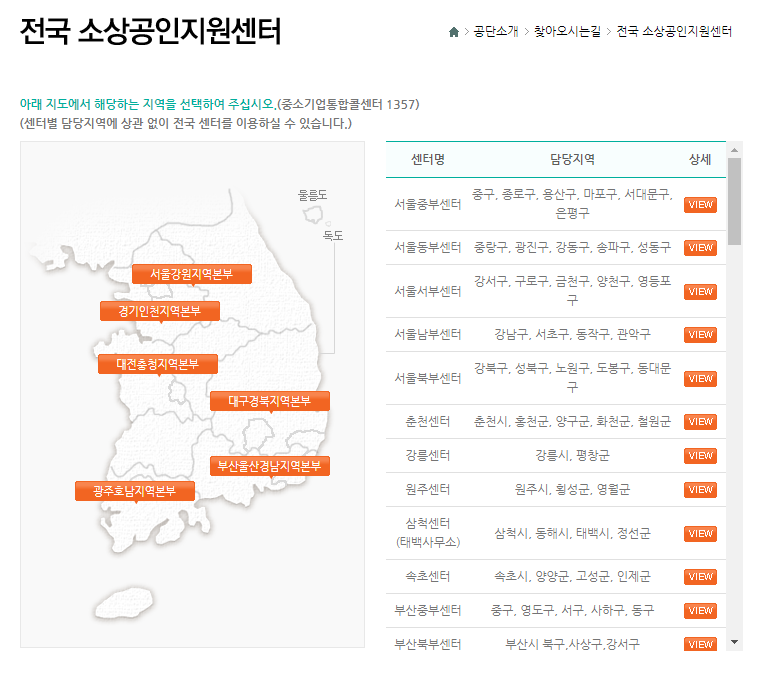Click the 서울남부센터 name cell
The image size is (766, 683).
pyautogui.click(x=428, y=335)
